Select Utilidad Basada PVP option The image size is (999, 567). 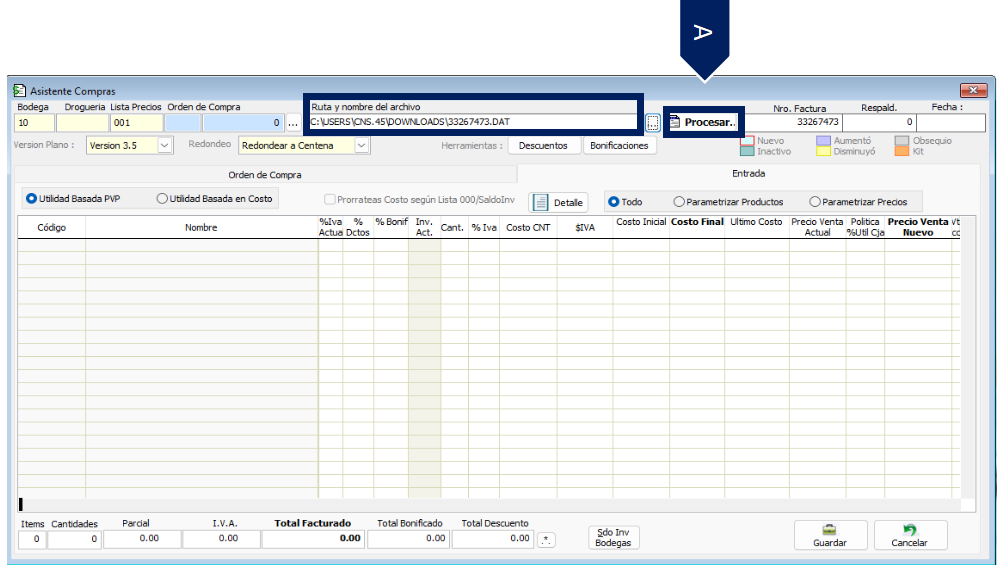(x=73, y=199)
